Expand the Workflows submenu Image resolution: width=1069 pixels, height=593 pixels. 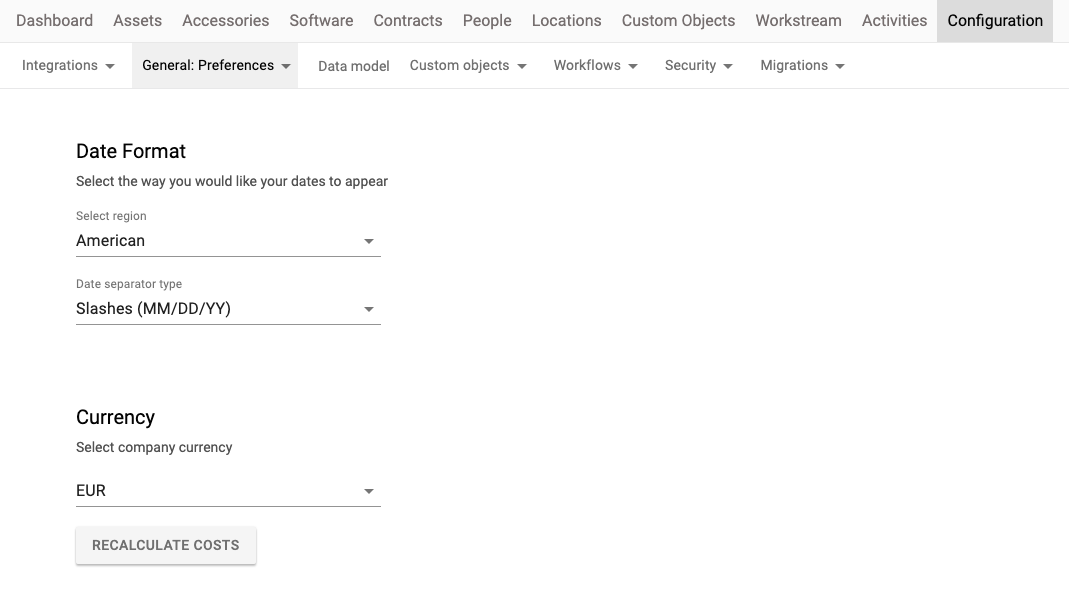[595, 65]
